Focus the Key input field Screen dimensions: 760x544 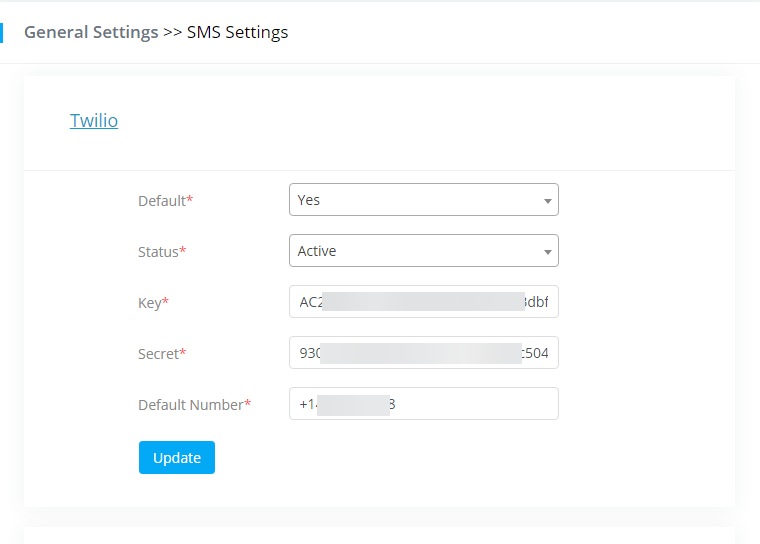(x=423, y=302)
